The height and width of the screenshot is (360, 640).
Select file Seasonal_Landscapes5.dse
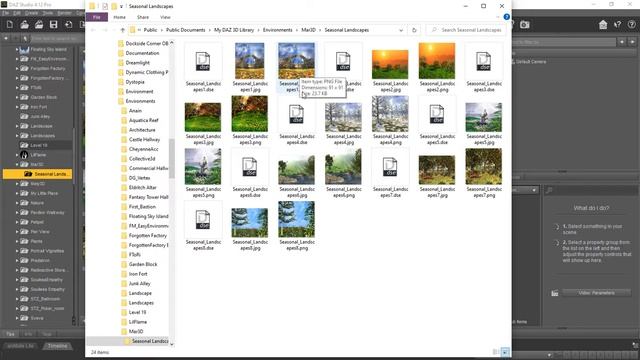(x=437, y=120)
